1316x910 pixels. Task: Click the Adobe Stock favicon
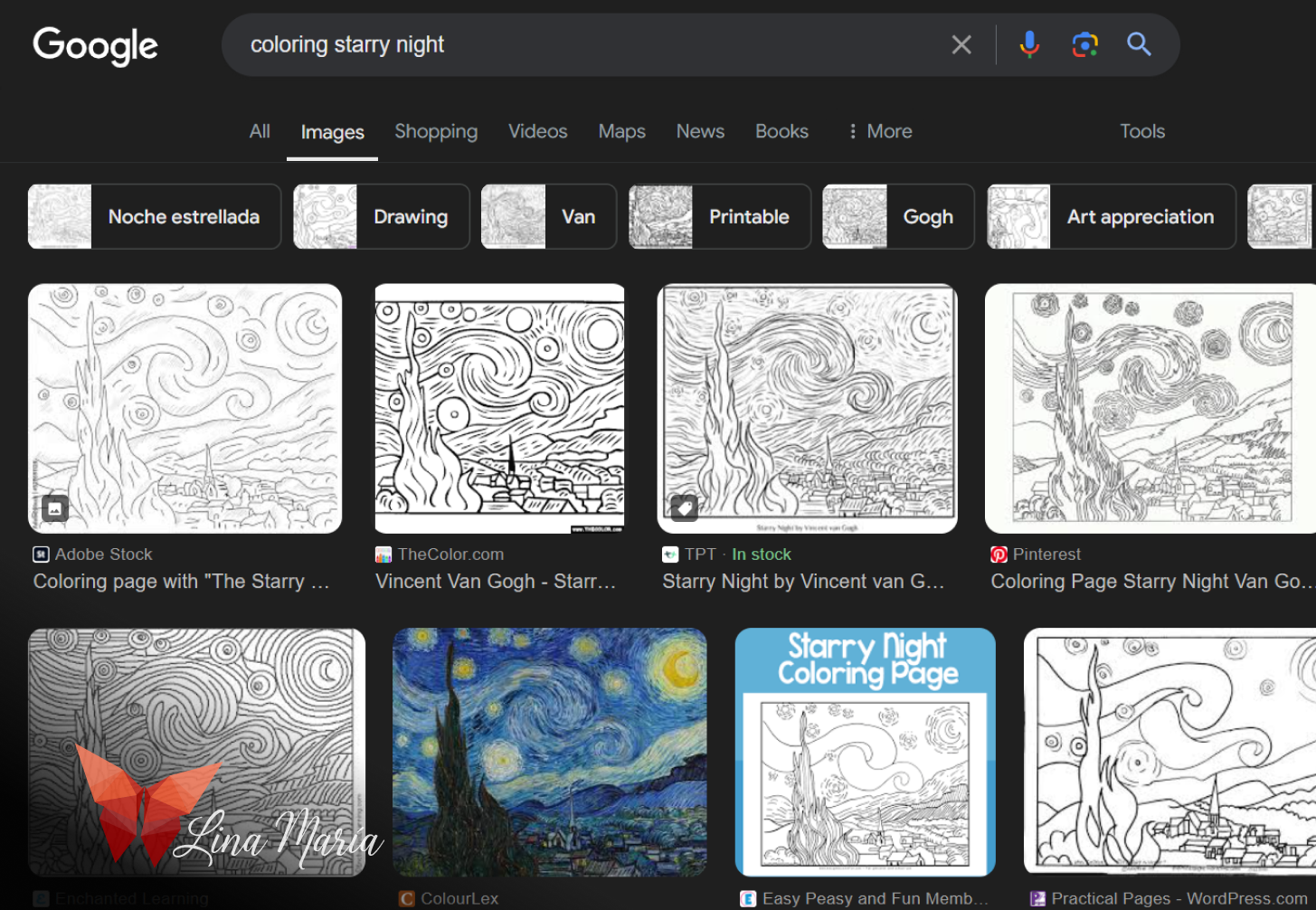(41, 555)
